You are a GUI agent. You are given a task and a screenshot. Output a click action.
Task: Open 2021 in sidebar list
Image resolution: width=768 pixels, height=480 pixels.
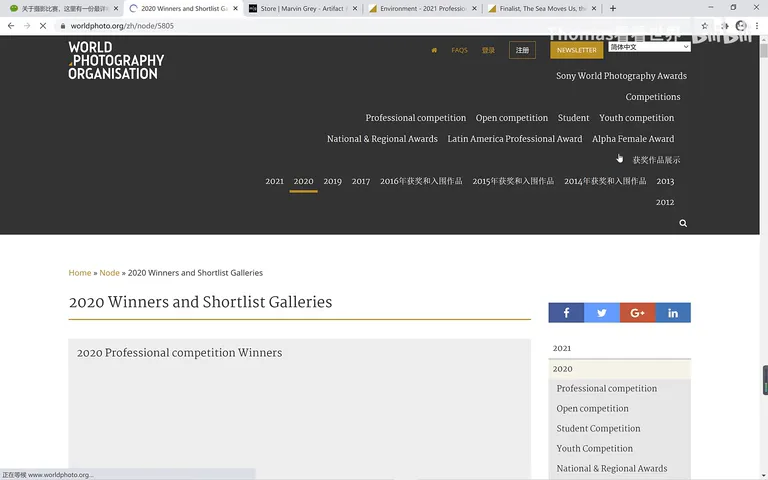pos(620,348)
